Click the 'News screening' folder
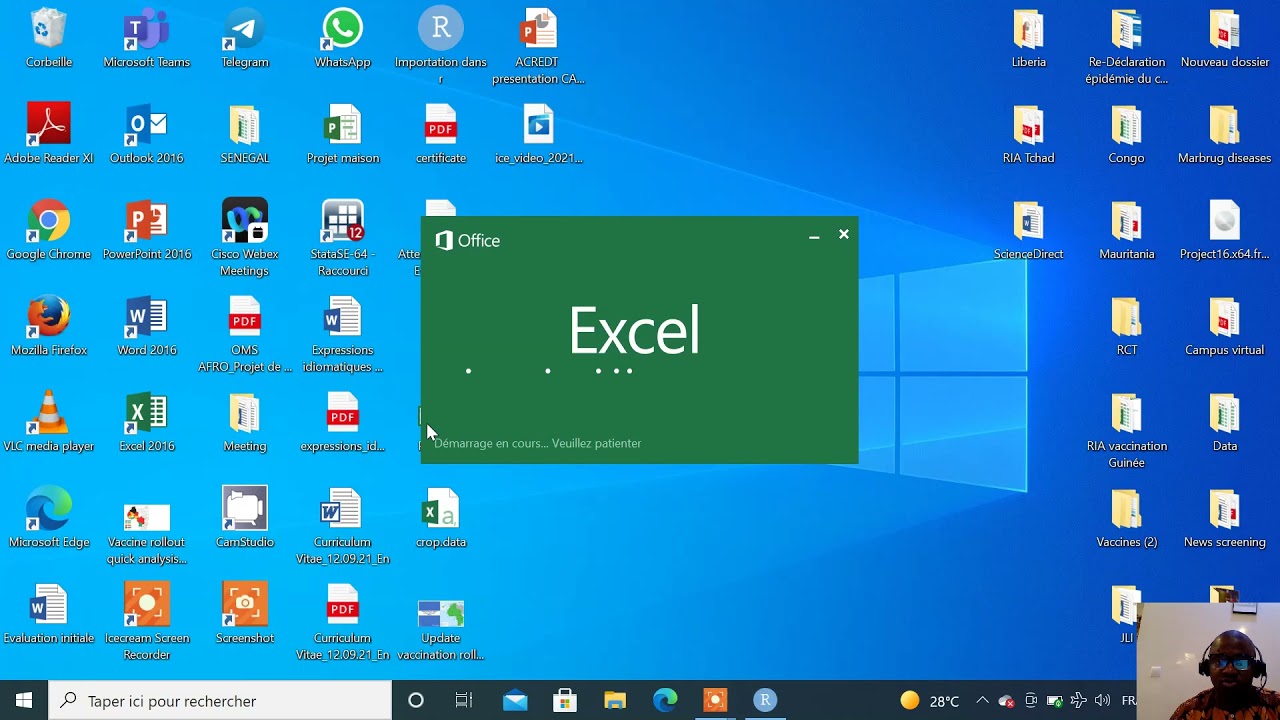 [x=1225, y=518]
